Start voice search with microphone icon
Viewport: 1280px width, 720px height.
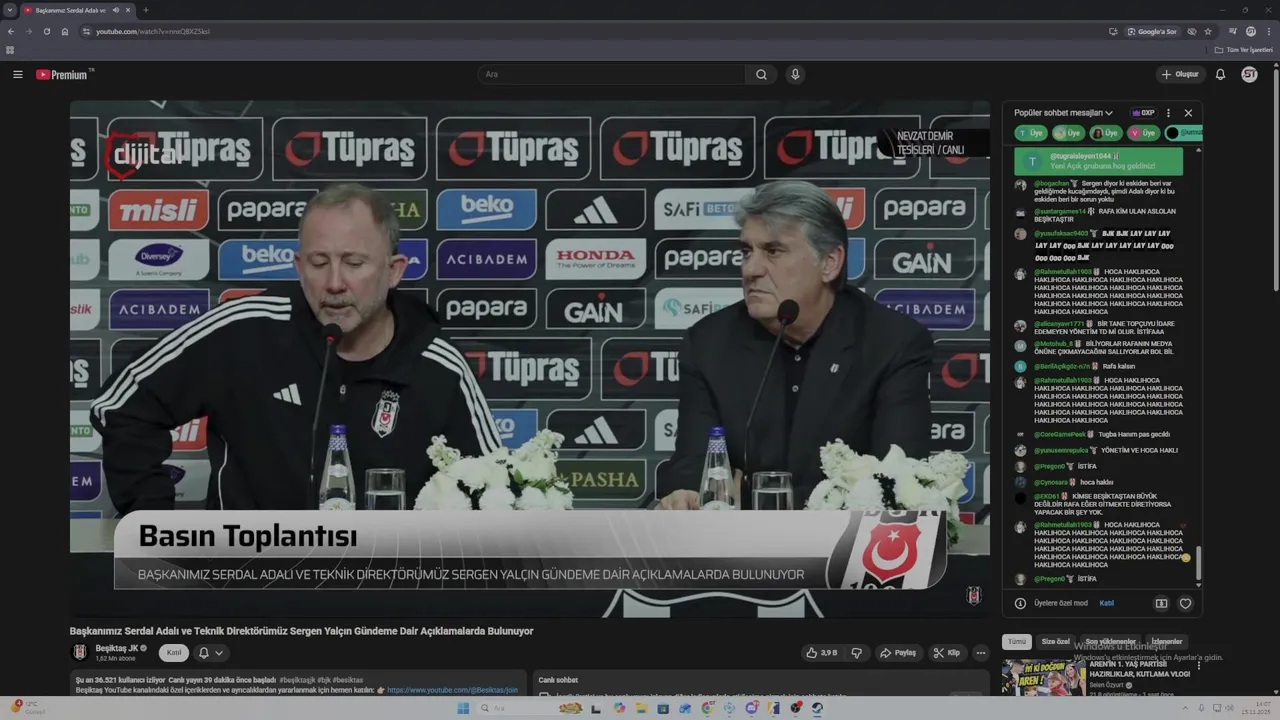795,74
